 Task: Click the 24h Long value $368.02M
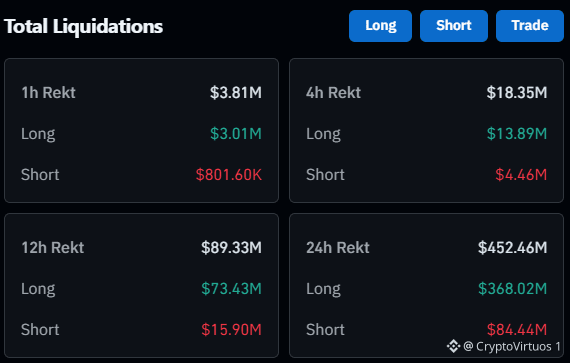pos(512,289)
